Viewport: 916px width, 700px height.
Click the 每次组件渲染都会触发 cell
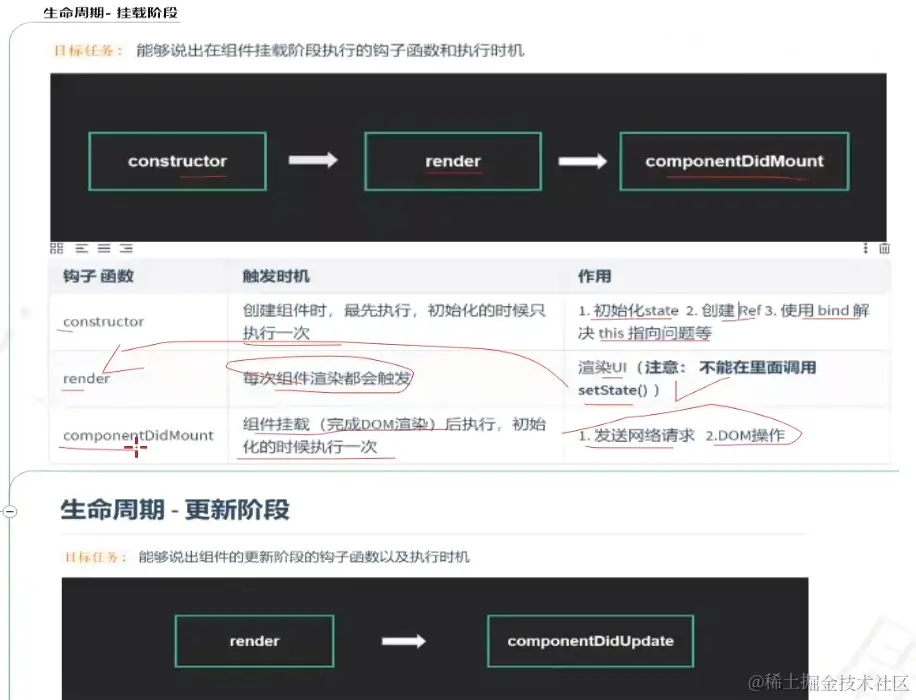(396, 379)
